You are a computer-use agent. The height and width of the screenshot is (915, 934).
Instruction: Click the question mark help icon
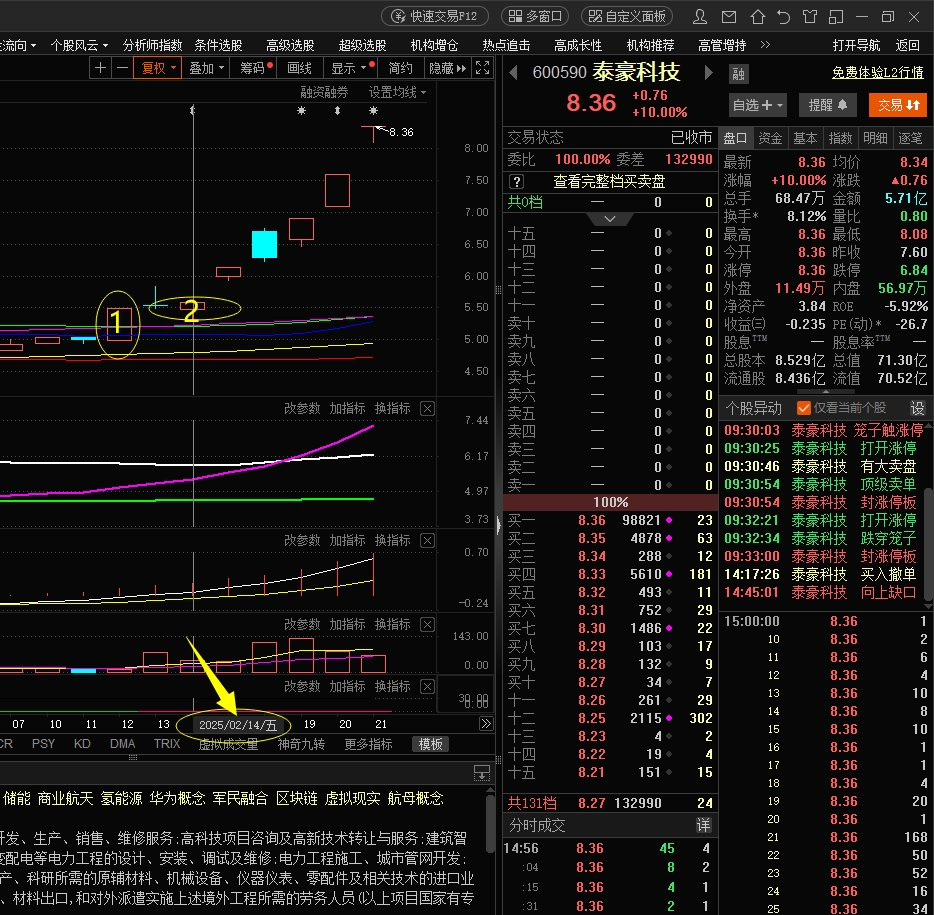click(x=516, y=182)
